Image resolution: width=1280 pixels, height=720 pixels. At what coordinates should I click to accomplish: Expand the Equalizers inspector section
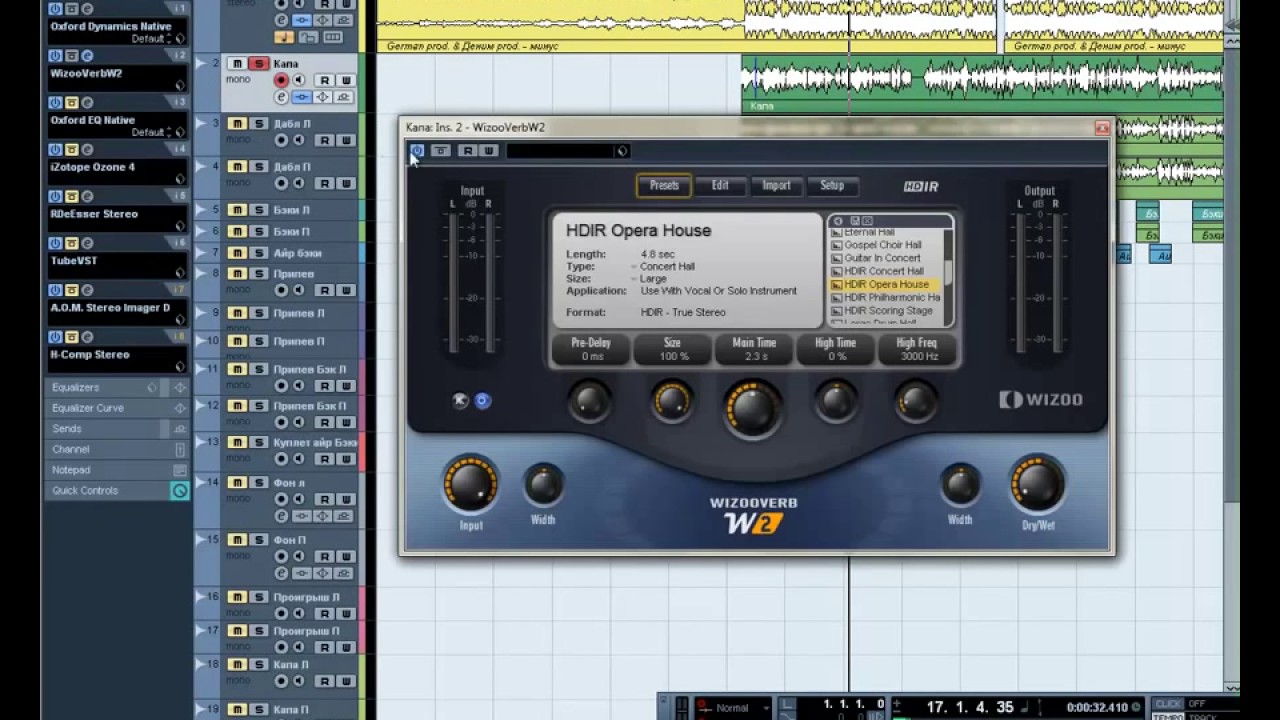118,387
